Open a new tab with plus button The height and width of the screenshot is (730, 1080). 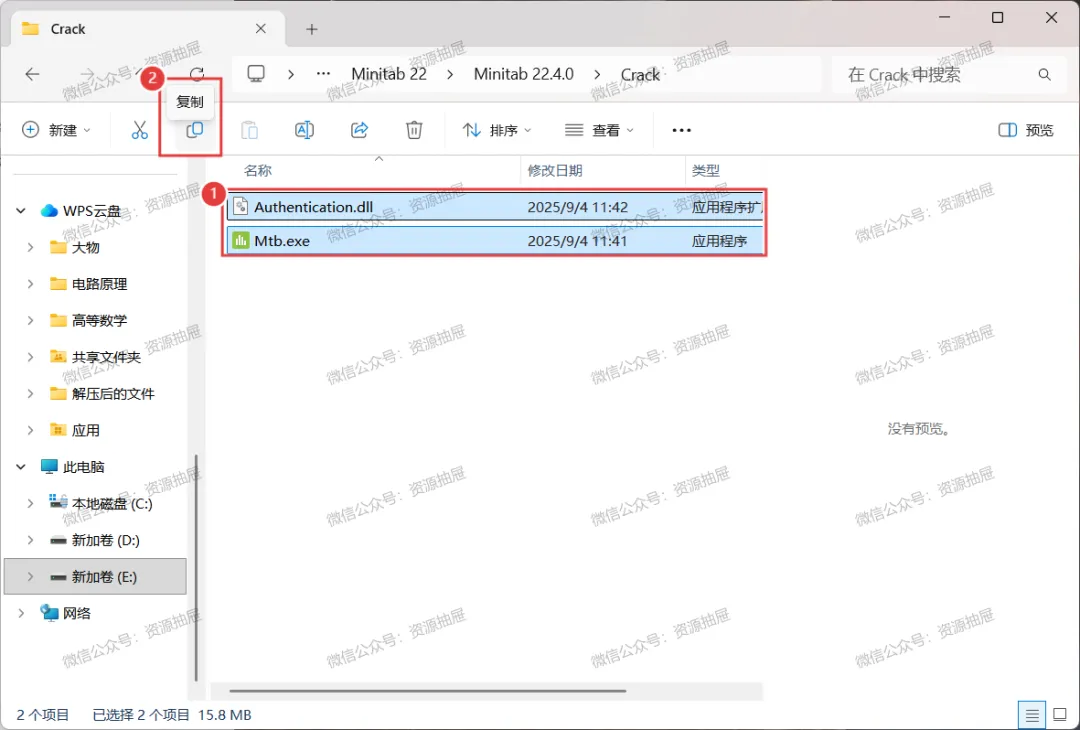[312, 29]
